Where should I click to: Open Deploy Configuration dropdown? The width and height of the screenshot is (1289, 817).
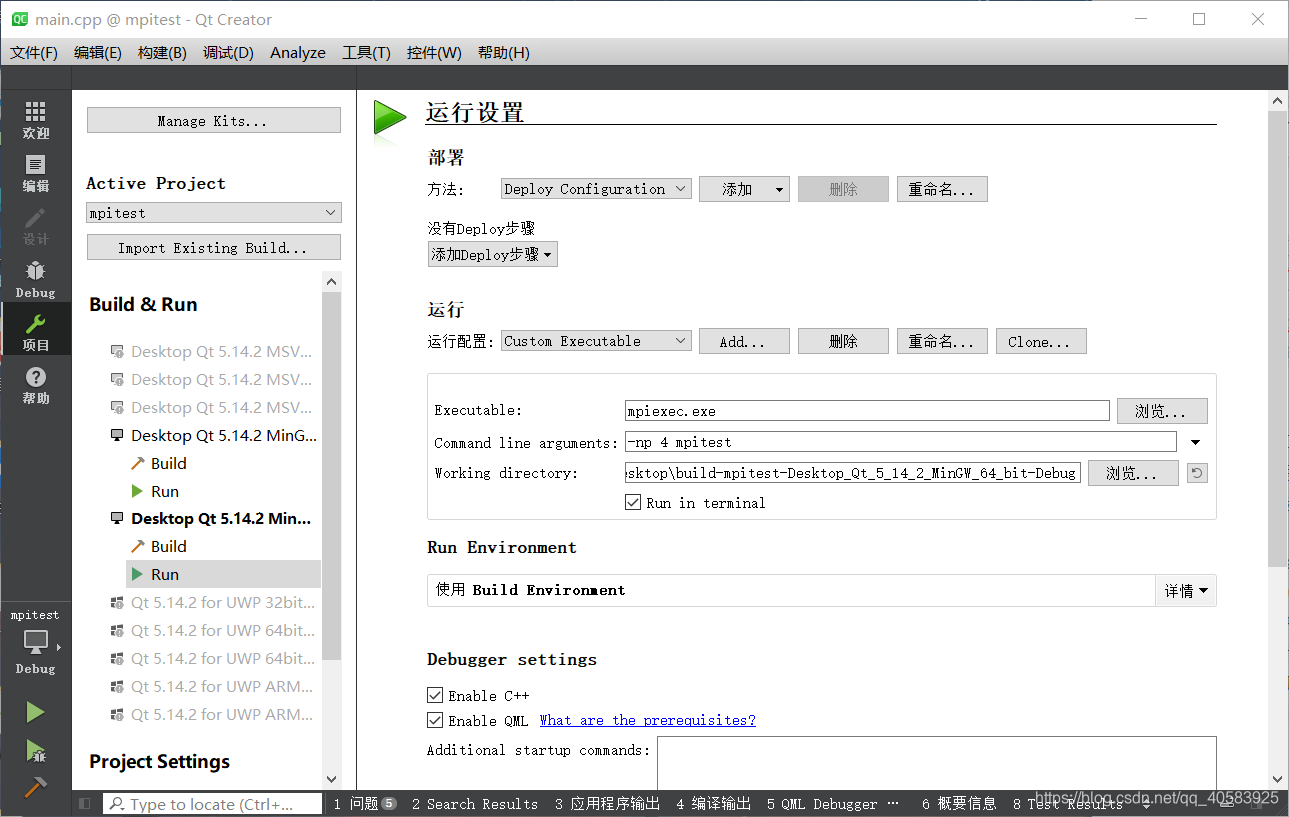tap(596, 189)
